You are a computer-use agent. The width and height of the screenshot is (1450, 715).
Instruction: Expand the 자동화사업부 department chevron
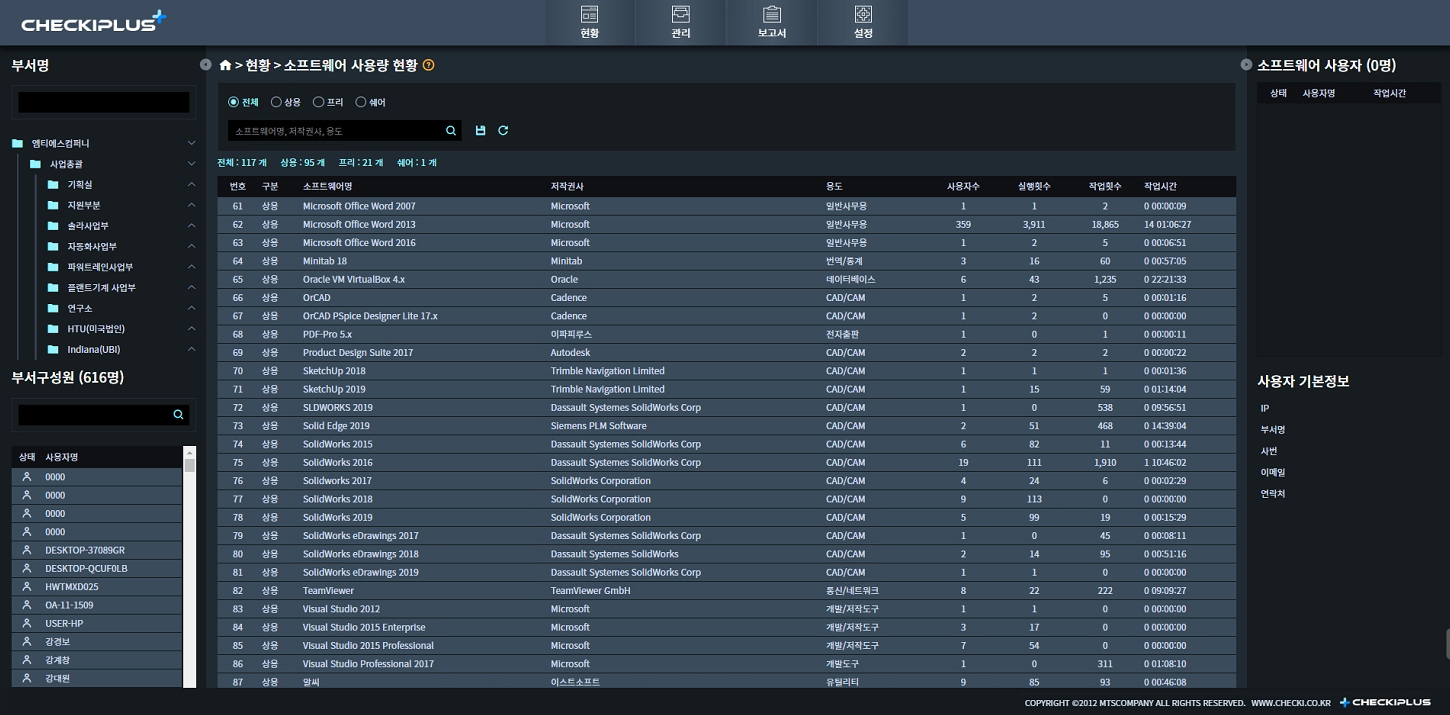191,247
